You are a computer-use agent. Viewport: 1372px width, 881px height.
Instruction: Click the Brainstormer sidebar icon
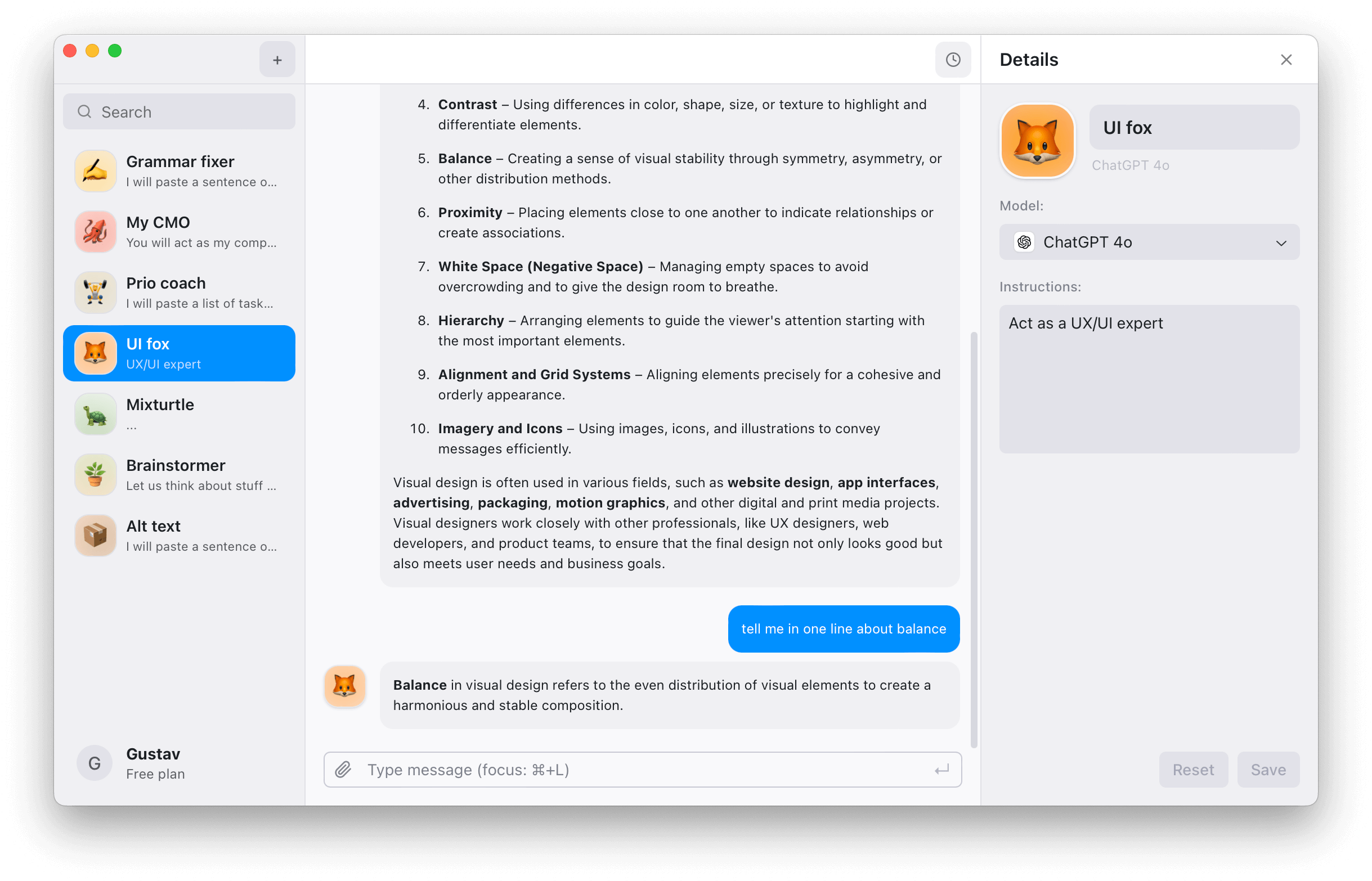pyautogui.click(x=95, y=475)
